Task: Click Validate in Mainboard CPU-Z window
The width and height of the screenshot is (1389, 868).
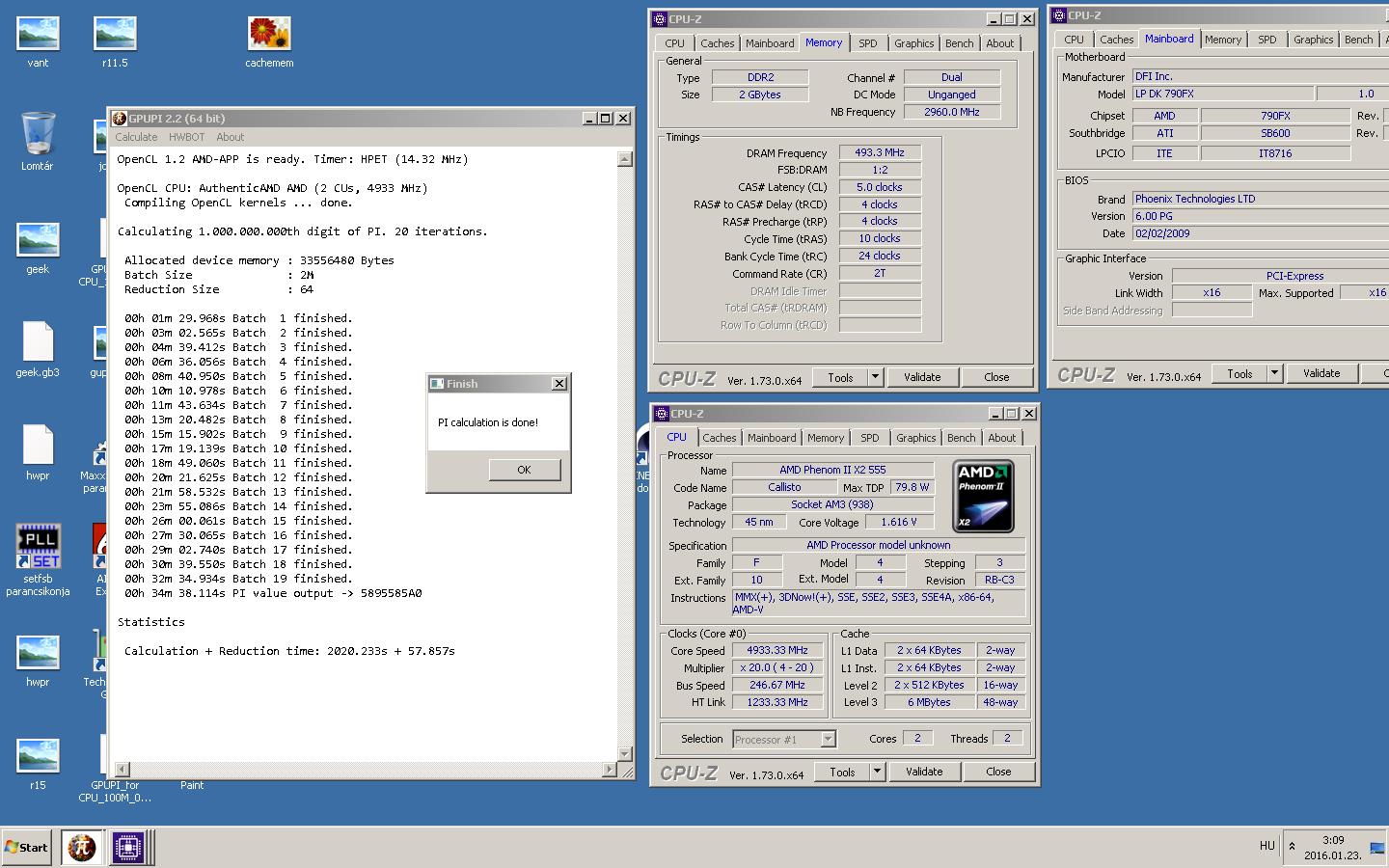Action: (x=1321, y=373)
